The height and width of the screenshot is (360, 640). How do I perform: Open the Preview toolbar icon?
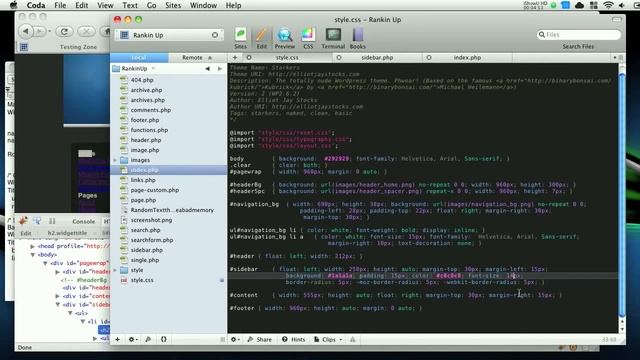284,38
